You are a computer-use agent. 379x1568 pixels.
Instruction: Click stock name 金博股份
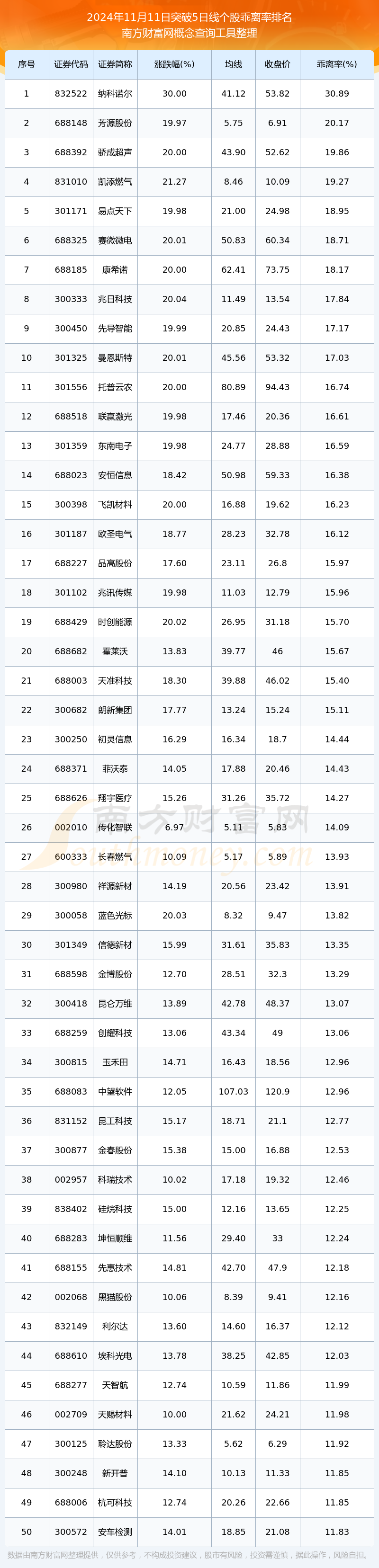pyautogui.click(x=115, y=974)
